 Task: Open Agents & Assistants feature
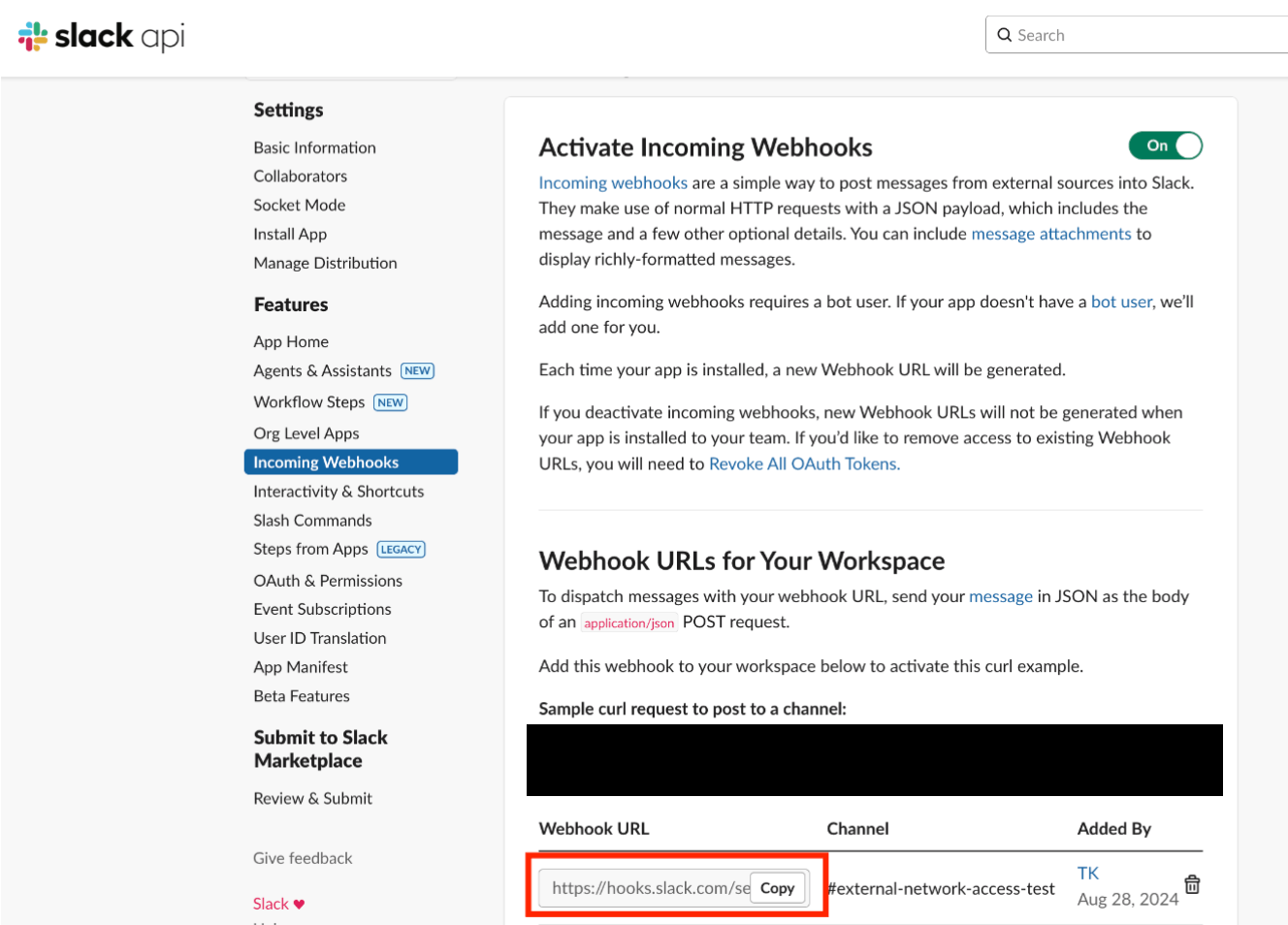pyautogui.click(x=322, y=371)
